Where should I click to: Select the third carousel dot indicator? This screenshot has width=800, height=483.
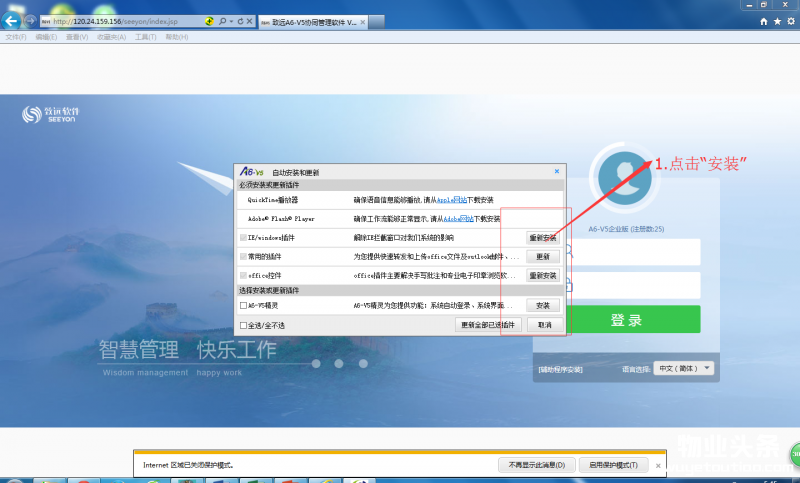[x=363, y=364]
